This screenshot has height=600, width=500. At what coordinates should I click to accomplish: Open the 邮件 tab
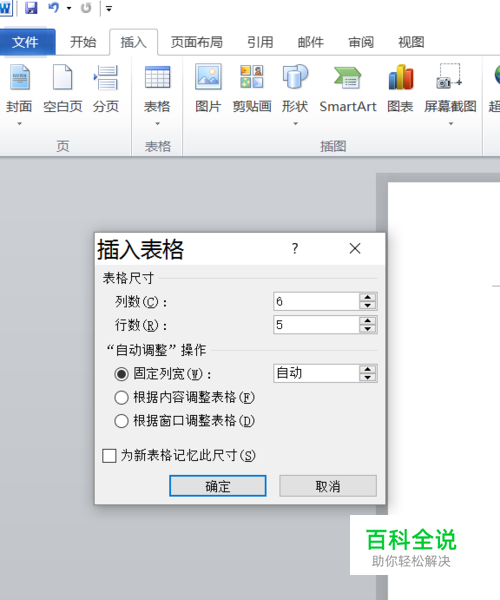[x=311, y=42]
